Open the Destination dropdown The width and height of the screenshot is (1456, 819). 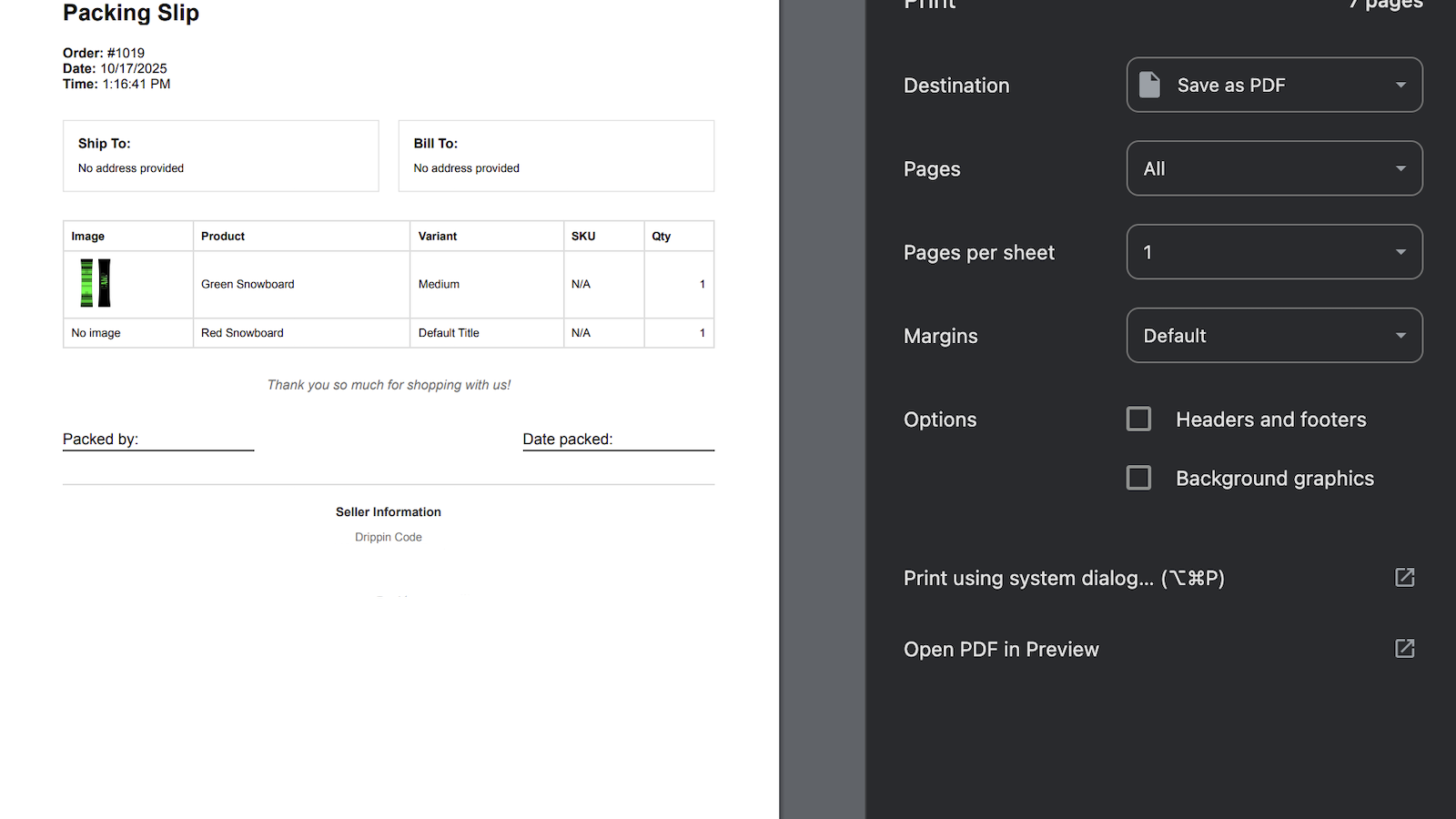pos(1273,85)
